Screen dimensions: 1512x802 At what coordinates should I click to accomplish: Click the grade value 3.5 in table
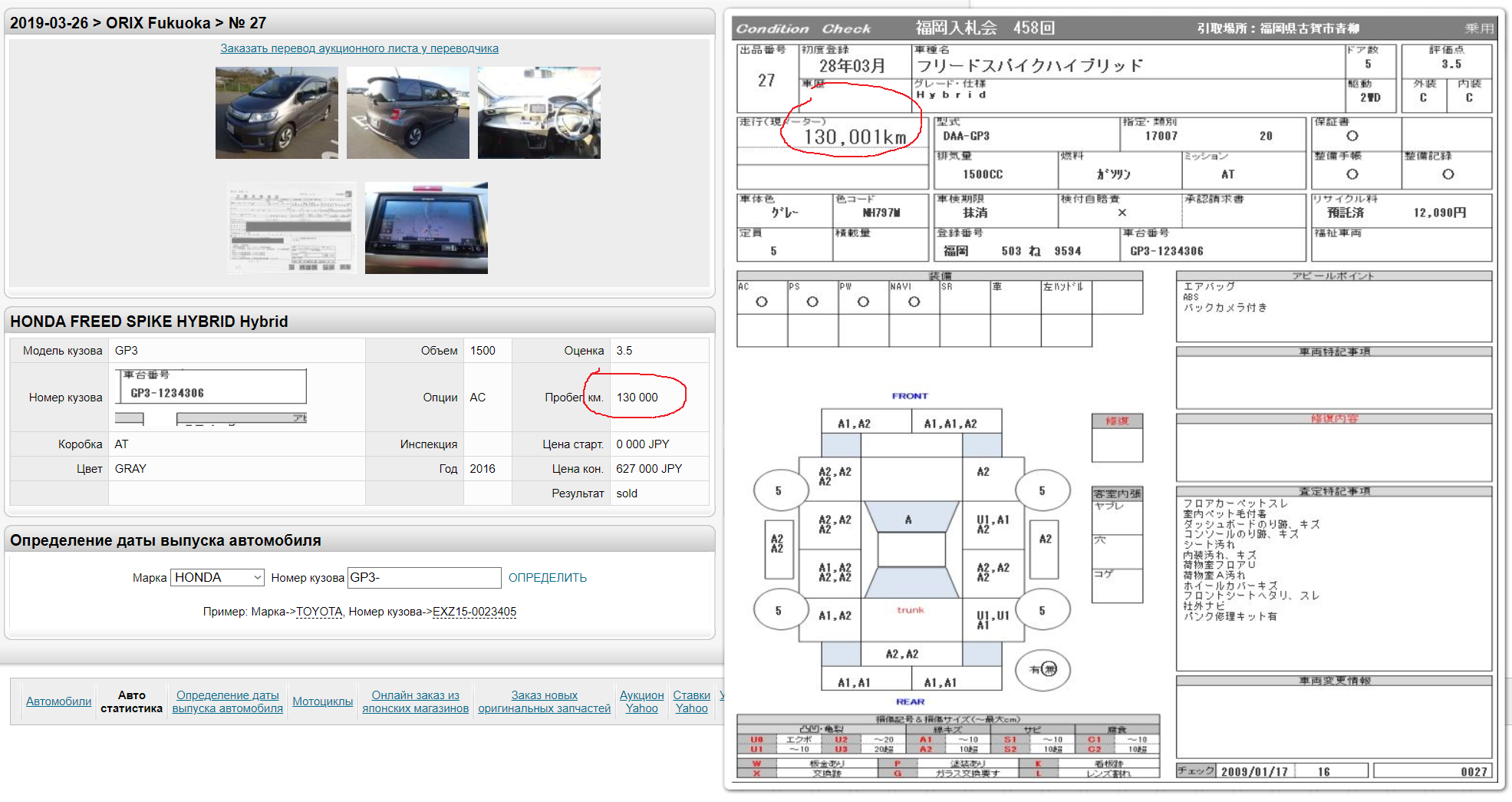(624, 351)
